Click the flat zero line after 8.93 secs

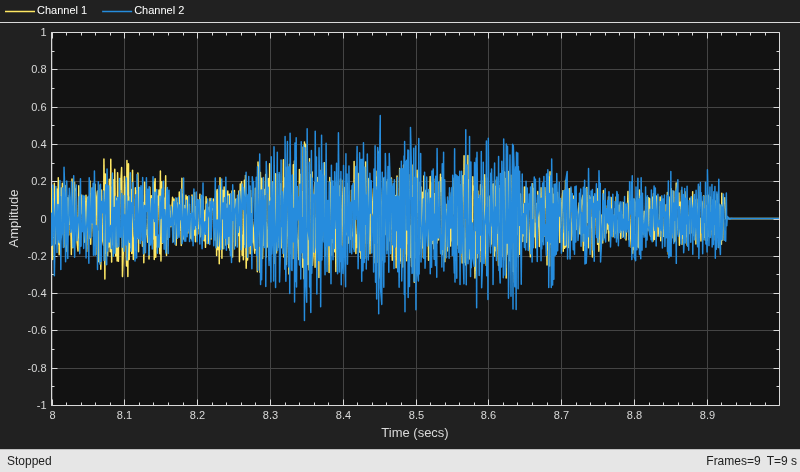pos(753,219)
